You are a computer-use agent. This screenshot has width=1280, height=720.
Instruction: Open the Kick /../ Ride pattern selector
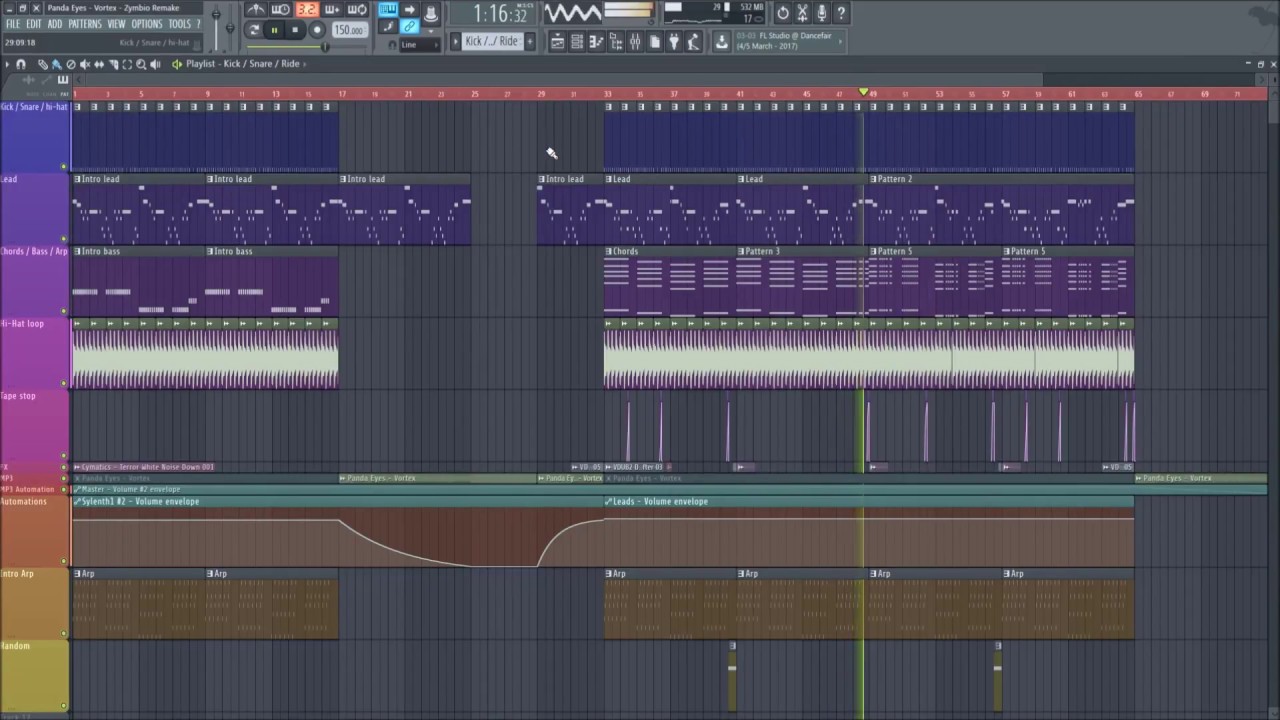tap(494, 41)
